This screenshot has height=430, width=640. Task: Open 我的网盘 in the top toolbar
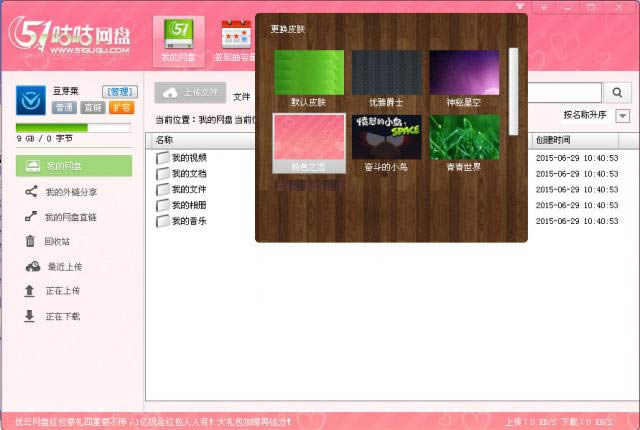coord(180,42)
